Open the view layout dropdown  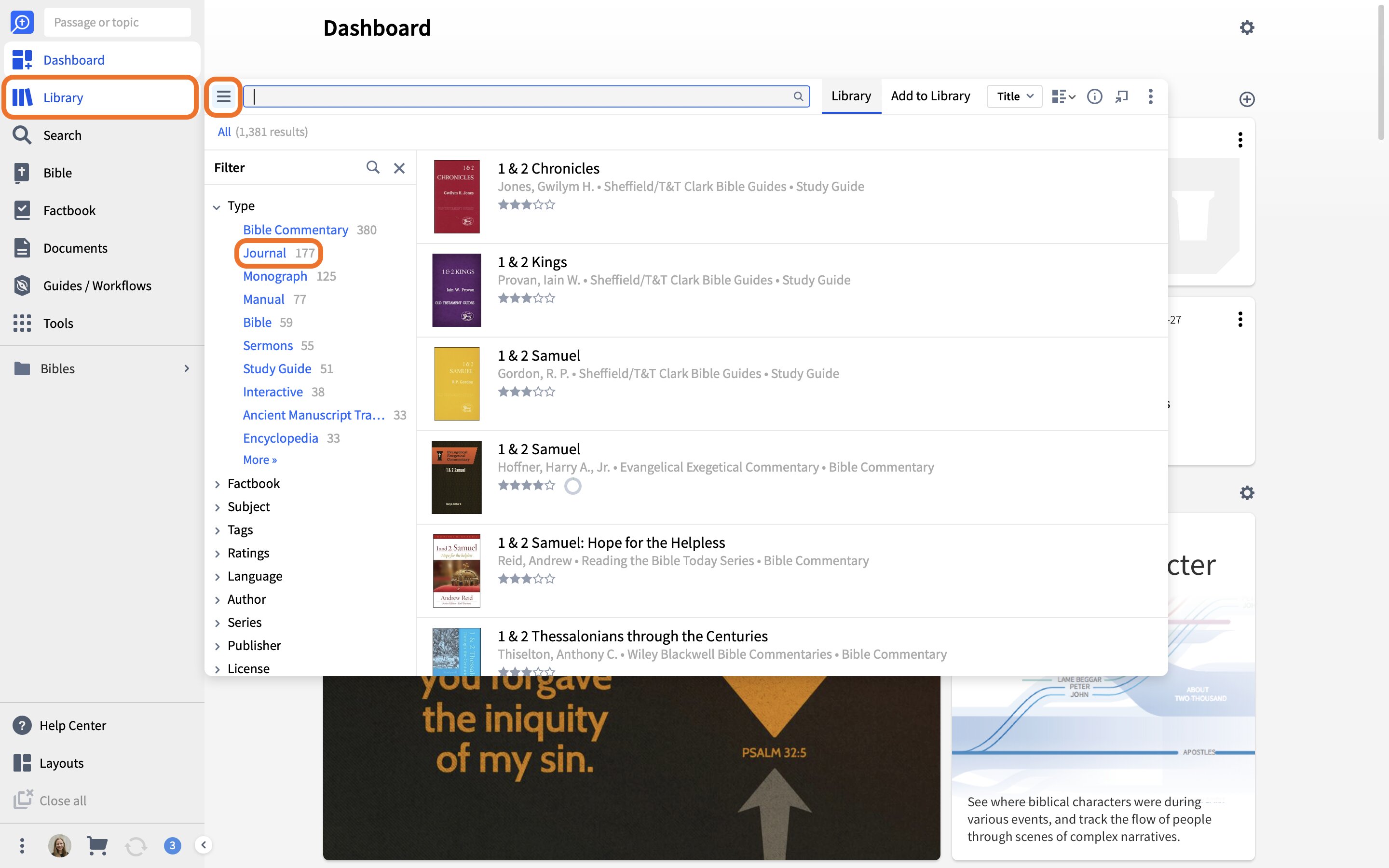[x=1063, y=96]
